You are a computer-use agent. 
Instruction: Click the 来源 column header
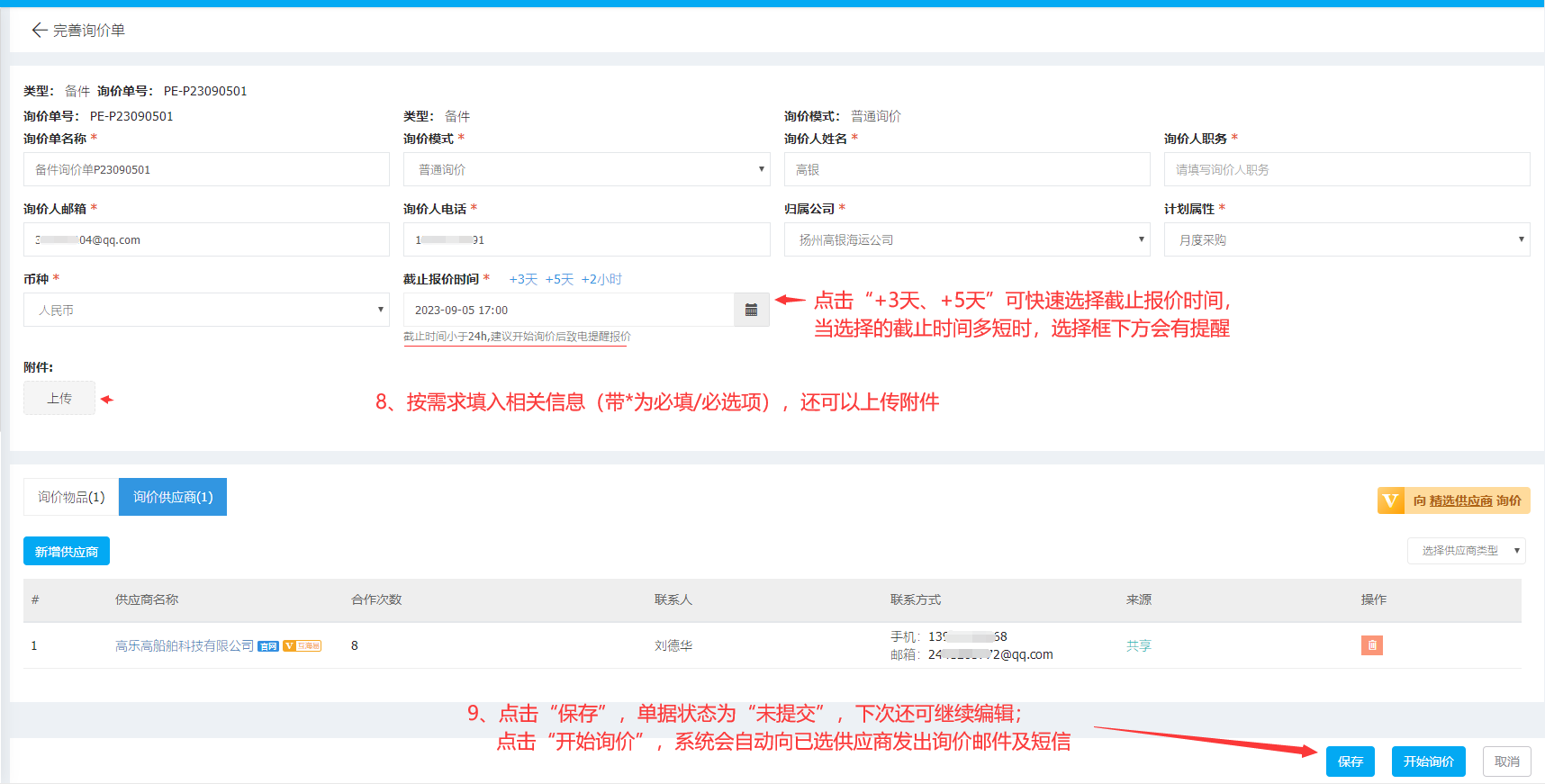(1139, 599)
